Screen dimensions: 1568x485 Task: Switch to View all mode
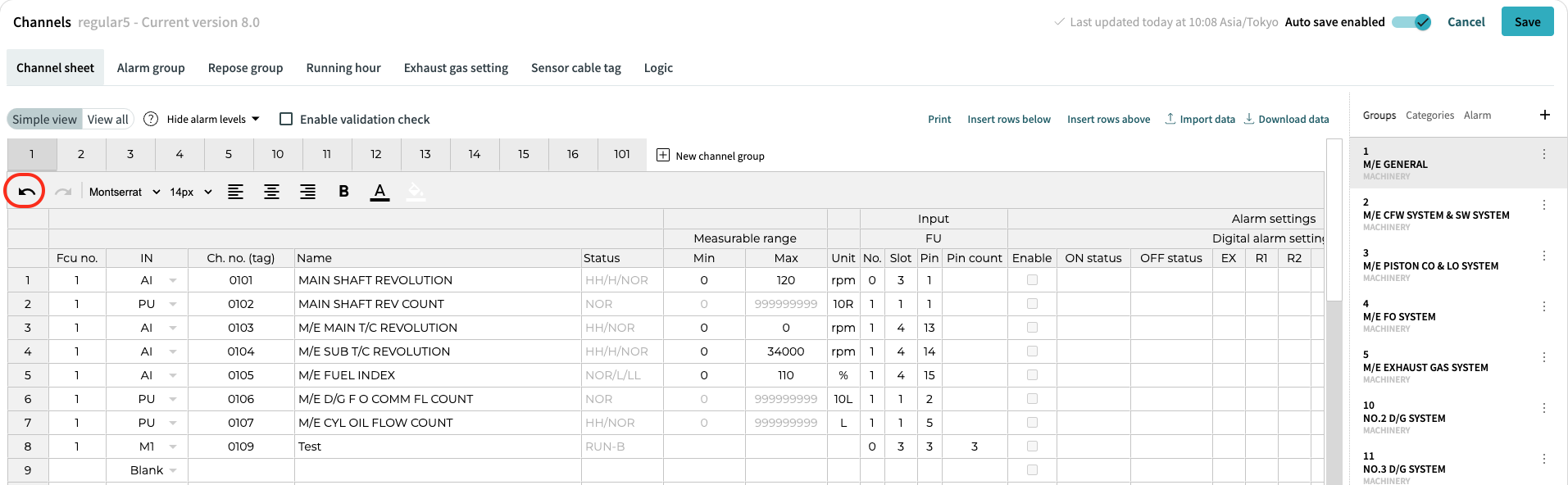107,119
